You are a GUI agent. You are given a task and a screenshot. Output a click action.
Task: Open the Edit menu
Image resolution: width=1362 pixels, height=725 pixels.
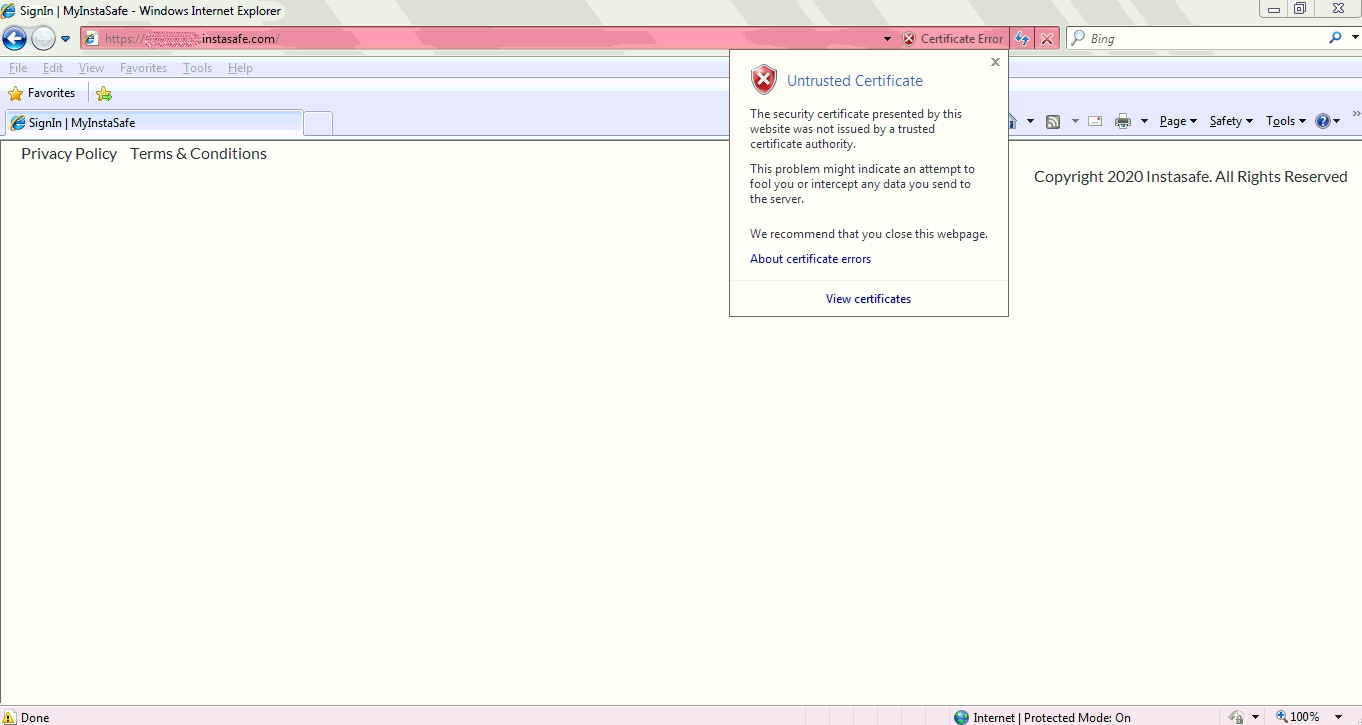[53, 68]
